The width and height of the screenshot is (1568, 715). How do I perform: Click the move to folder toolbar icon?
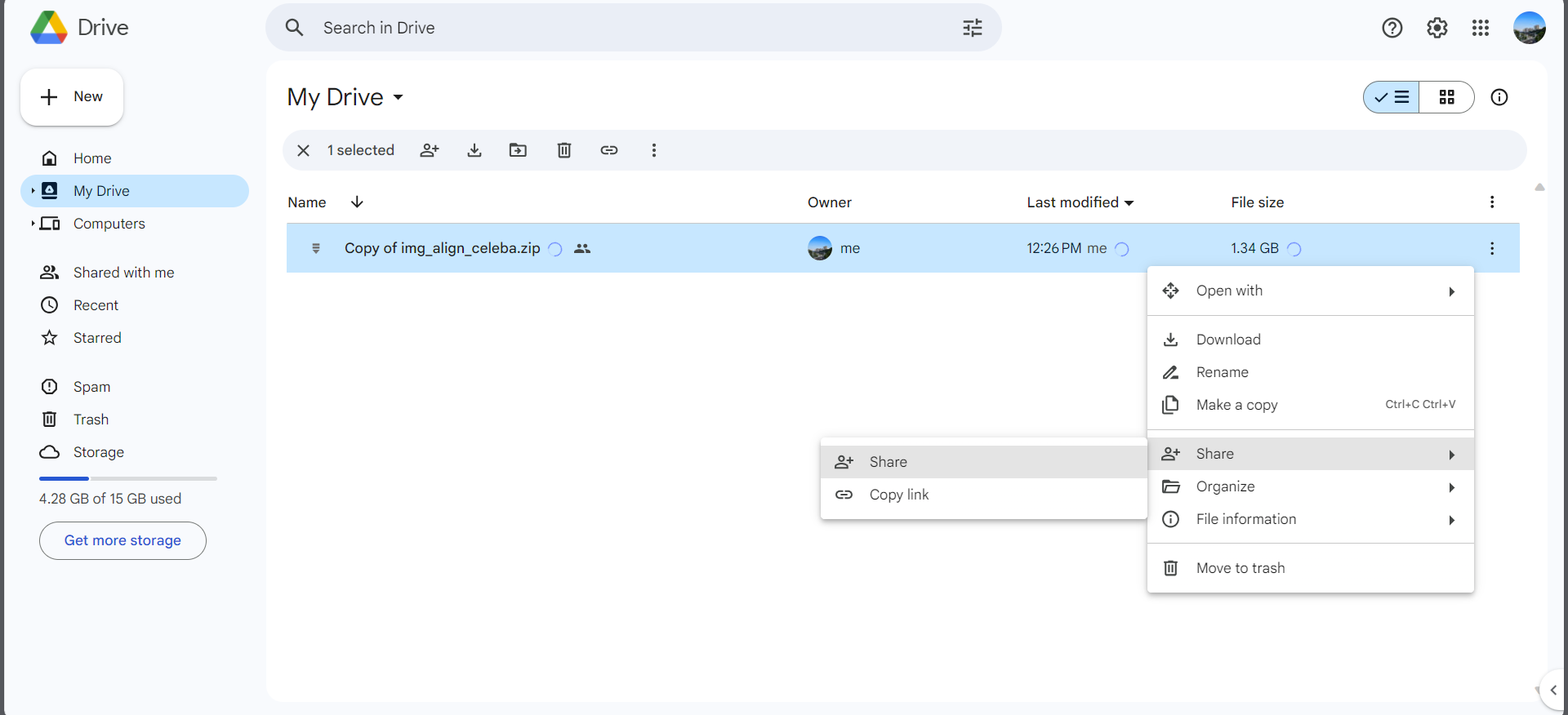click(518, 150)
